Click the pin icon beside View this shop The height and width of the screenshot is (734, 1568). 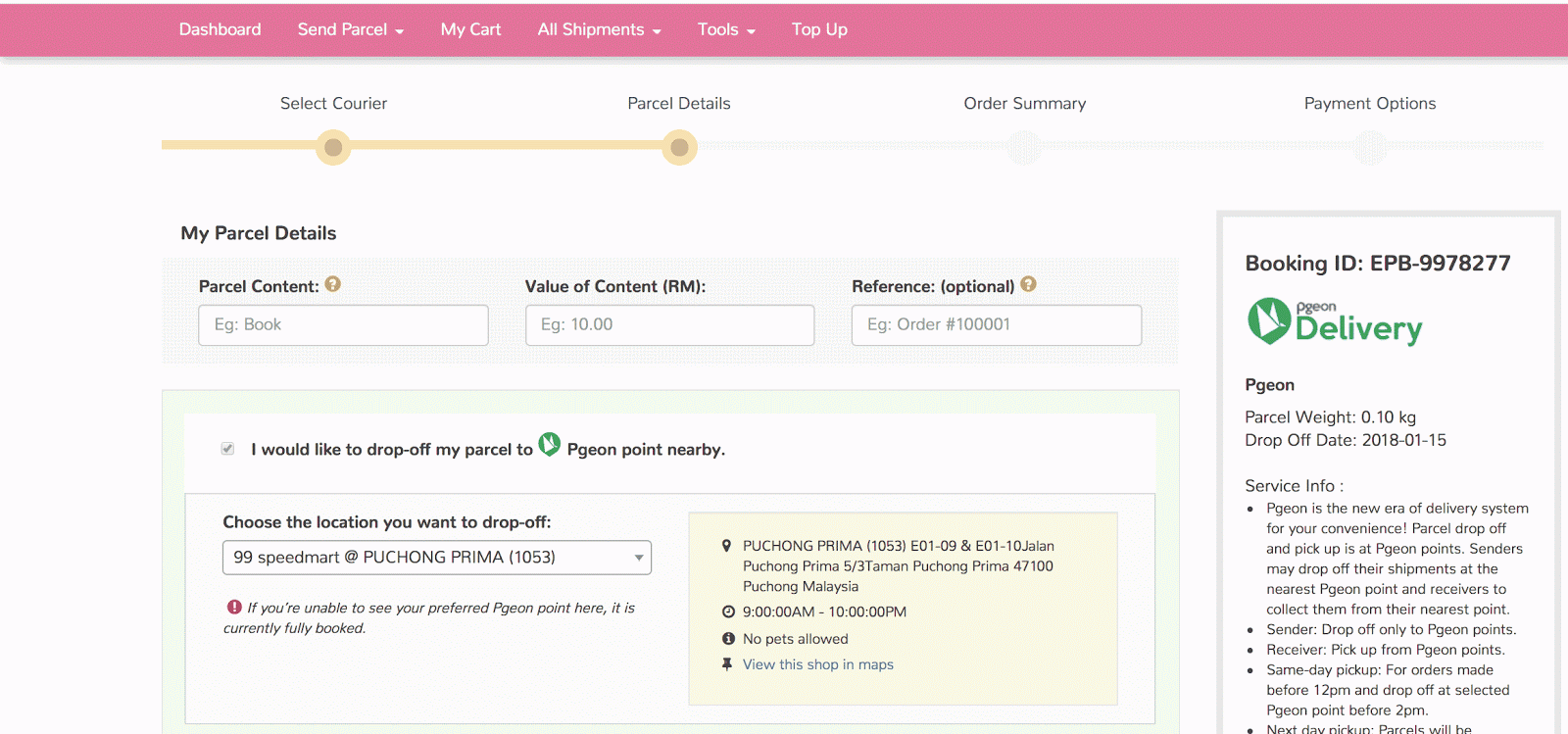727,664
